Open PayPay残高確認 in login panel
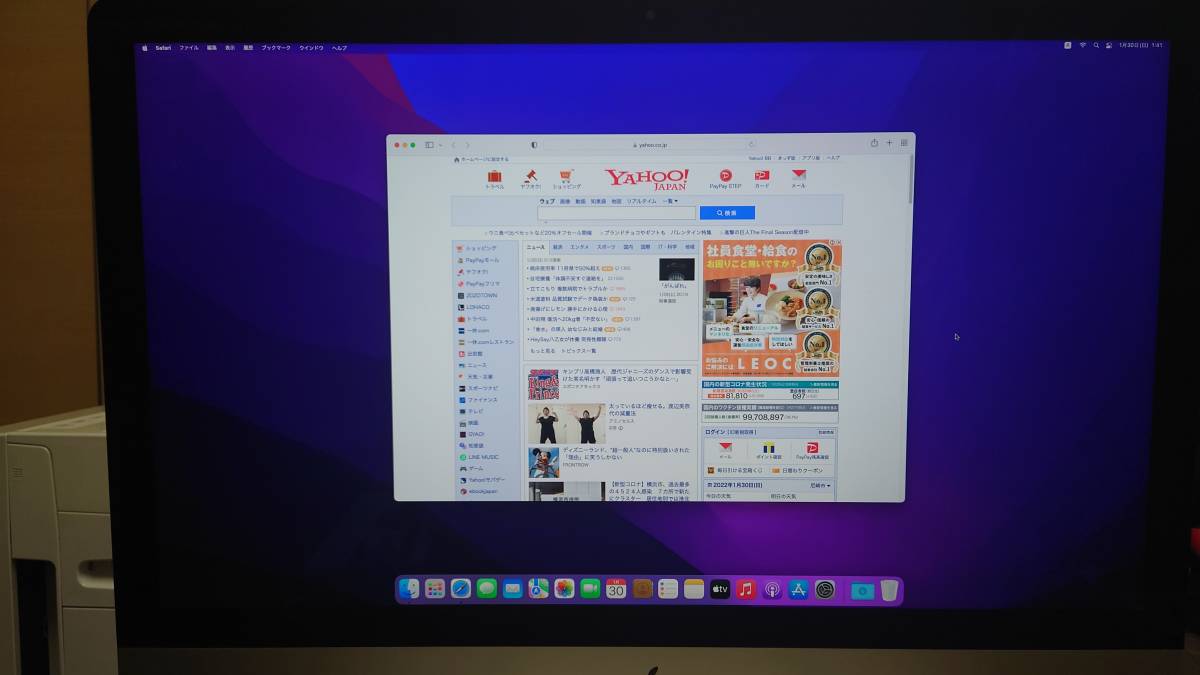Viewport: 1200px width, 675px height. coord(813,451)
